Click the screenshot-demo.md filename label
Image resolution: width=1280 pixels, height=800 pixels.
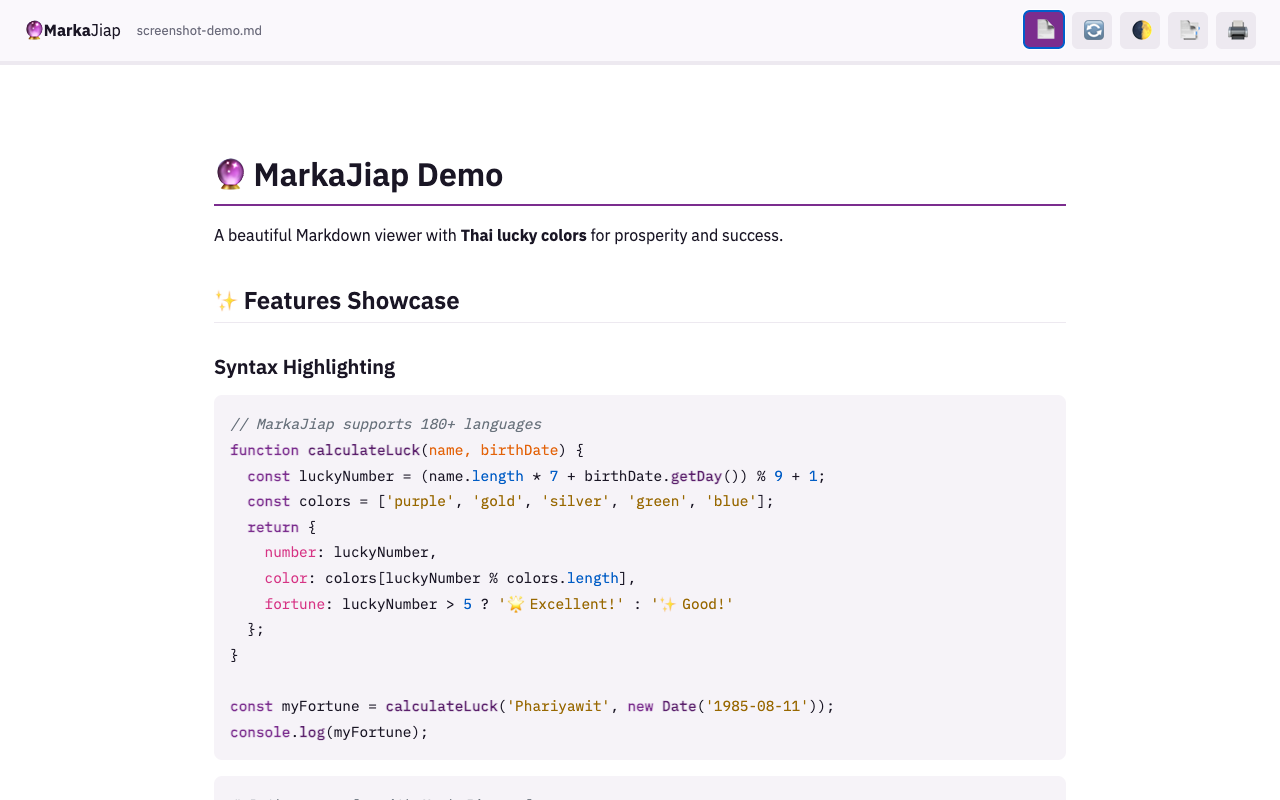click(x=199, y=30)
